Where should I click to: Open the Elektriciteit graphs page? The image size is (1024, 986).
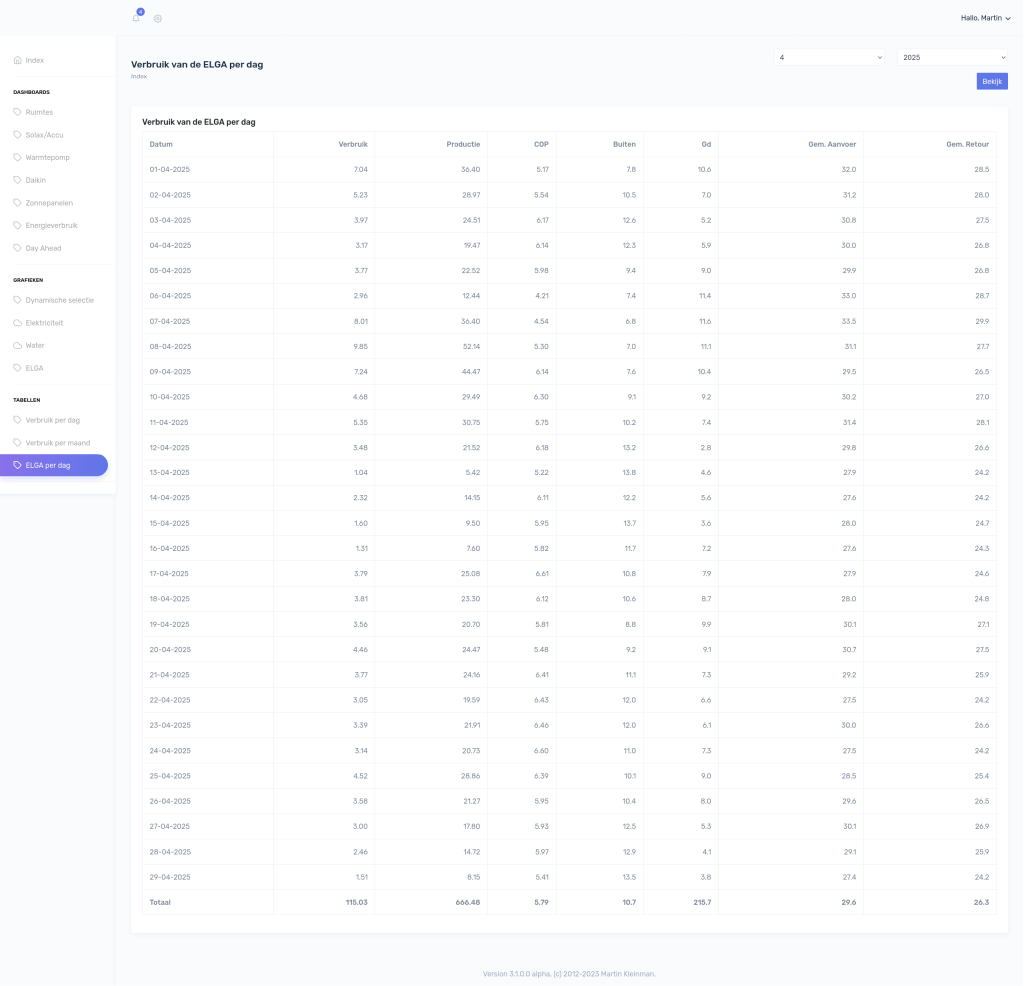pos(44,323)
